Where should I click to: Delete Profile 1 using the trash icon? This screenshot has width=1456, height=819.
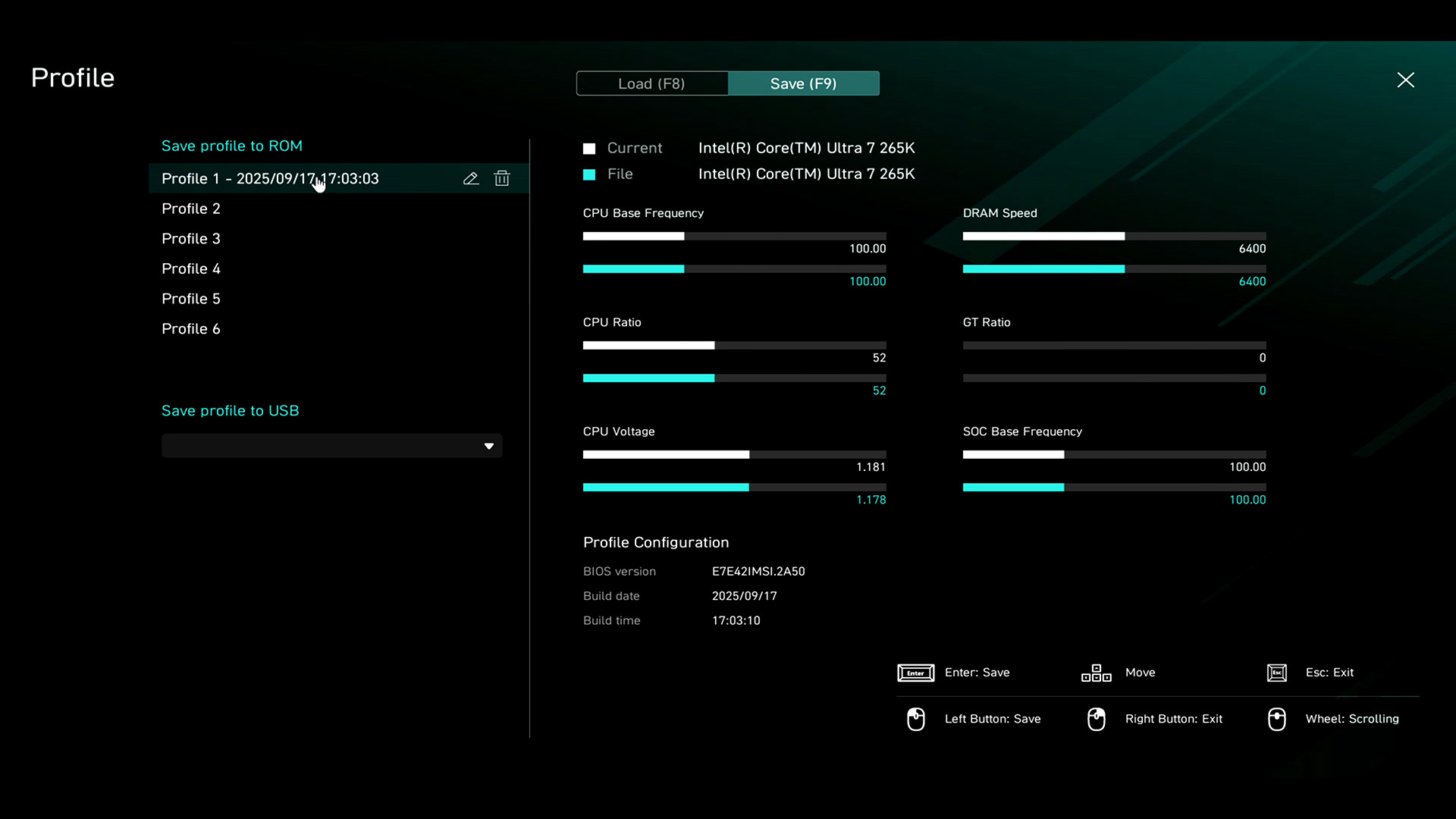[502, 178]
